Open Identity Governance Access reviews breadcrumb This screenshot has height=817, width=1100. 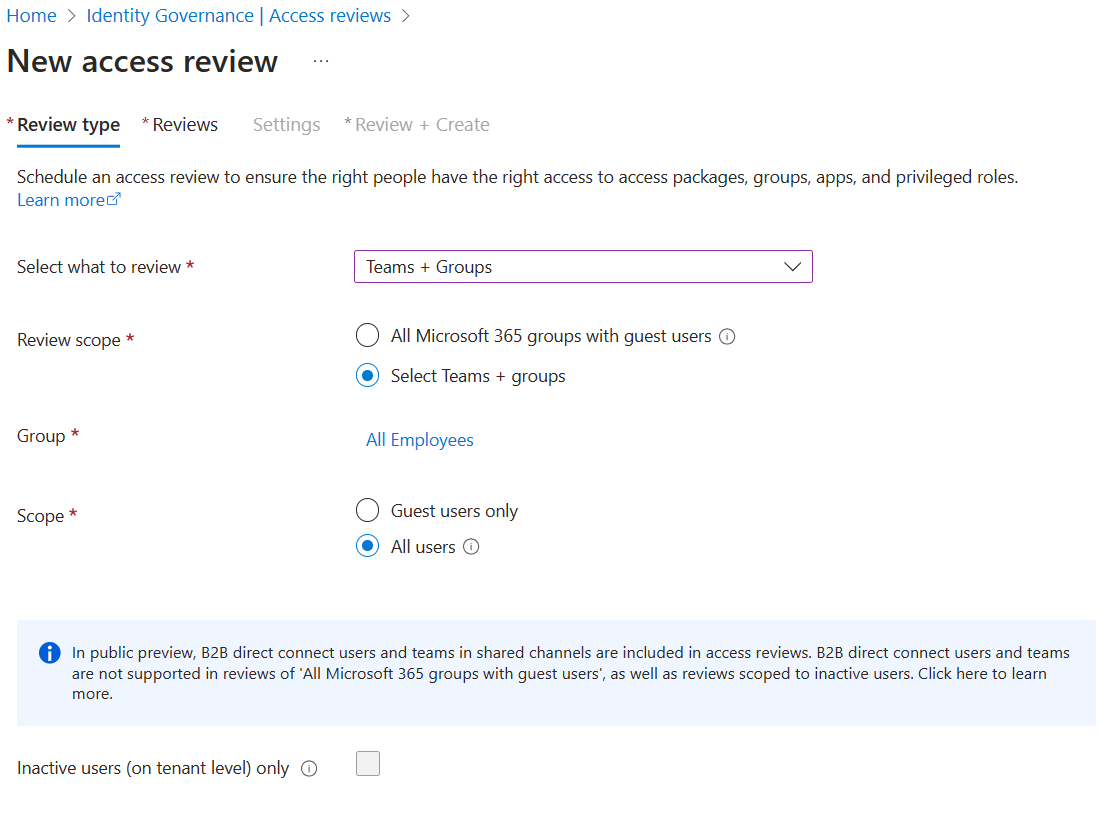238,16
